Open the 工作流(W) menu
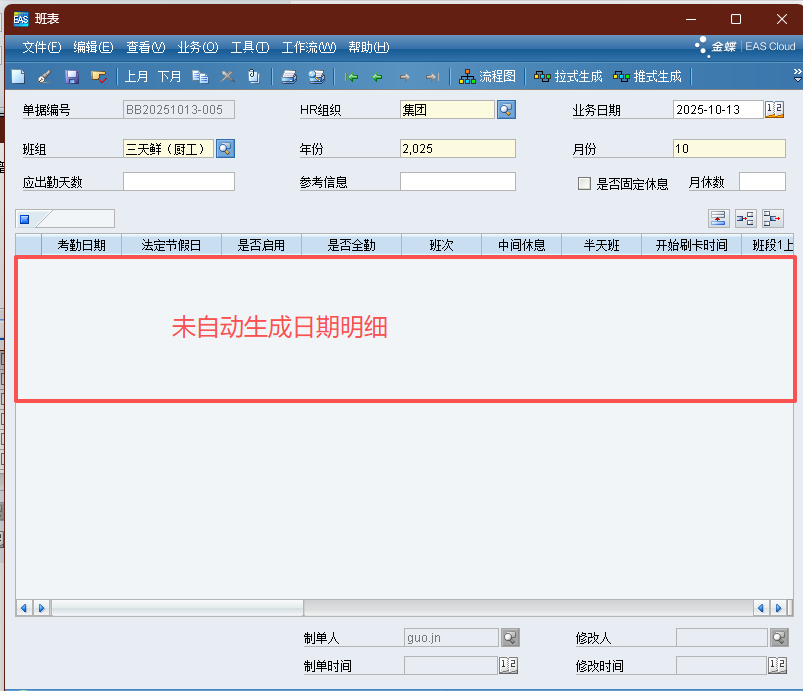 [308, 47]
